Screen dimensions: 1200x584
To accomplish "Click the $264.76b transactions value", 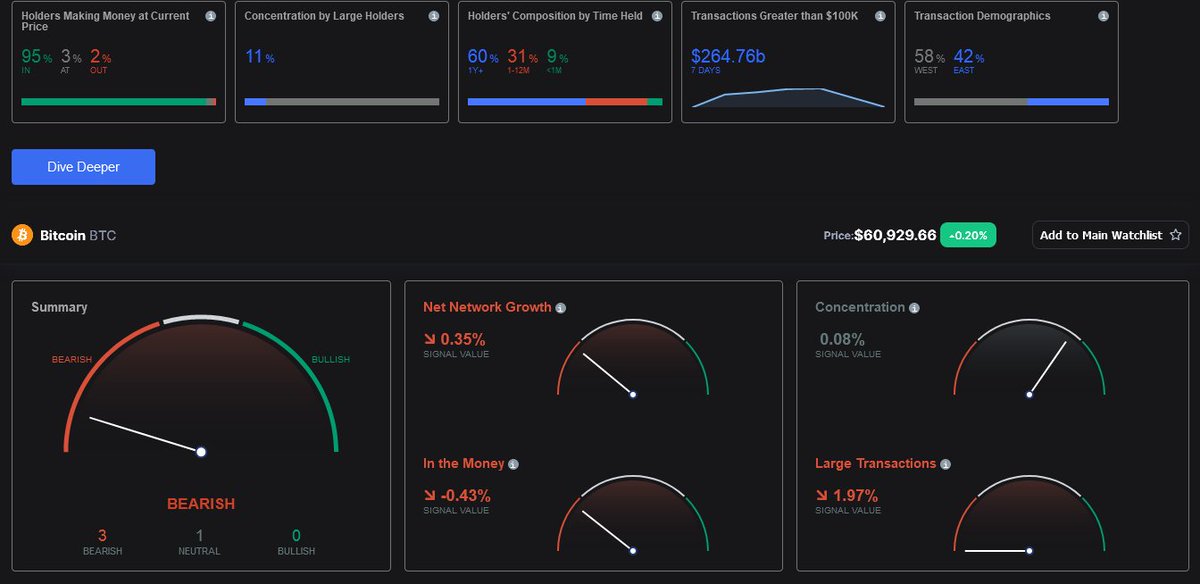I will click(x=728, y=56).
